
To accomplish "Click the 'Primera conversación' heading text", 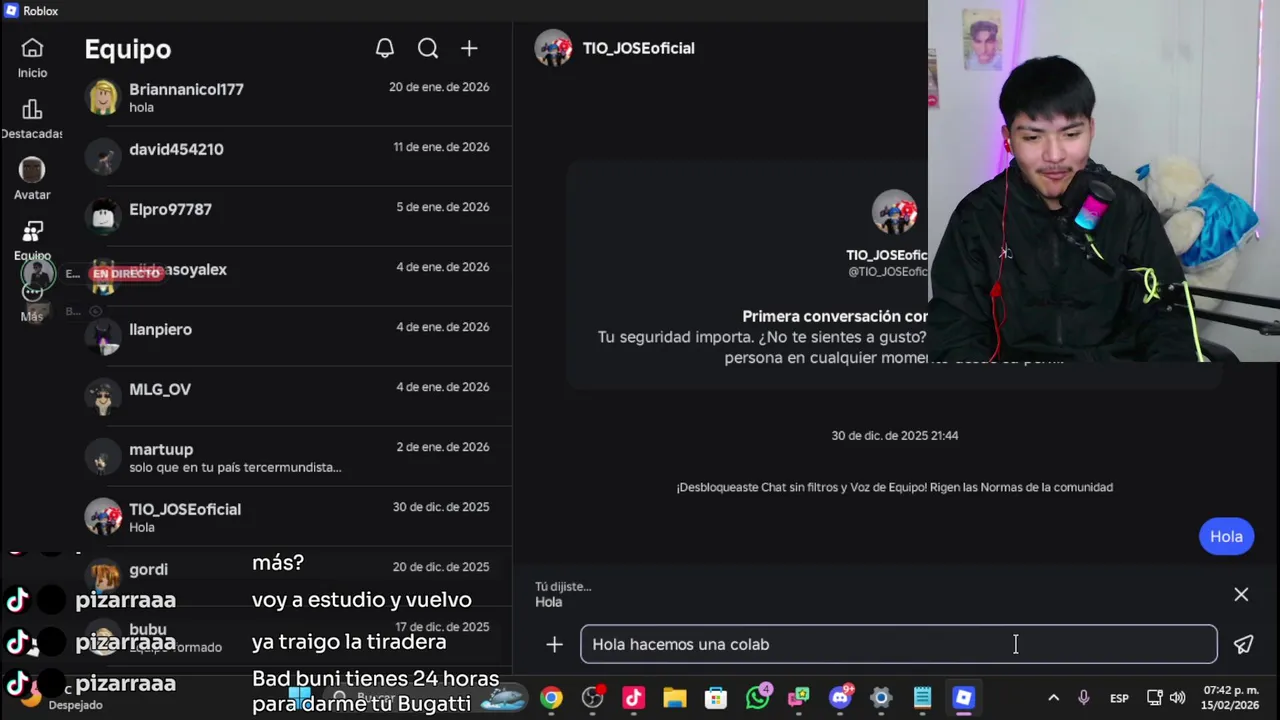I will click(835, 316).
